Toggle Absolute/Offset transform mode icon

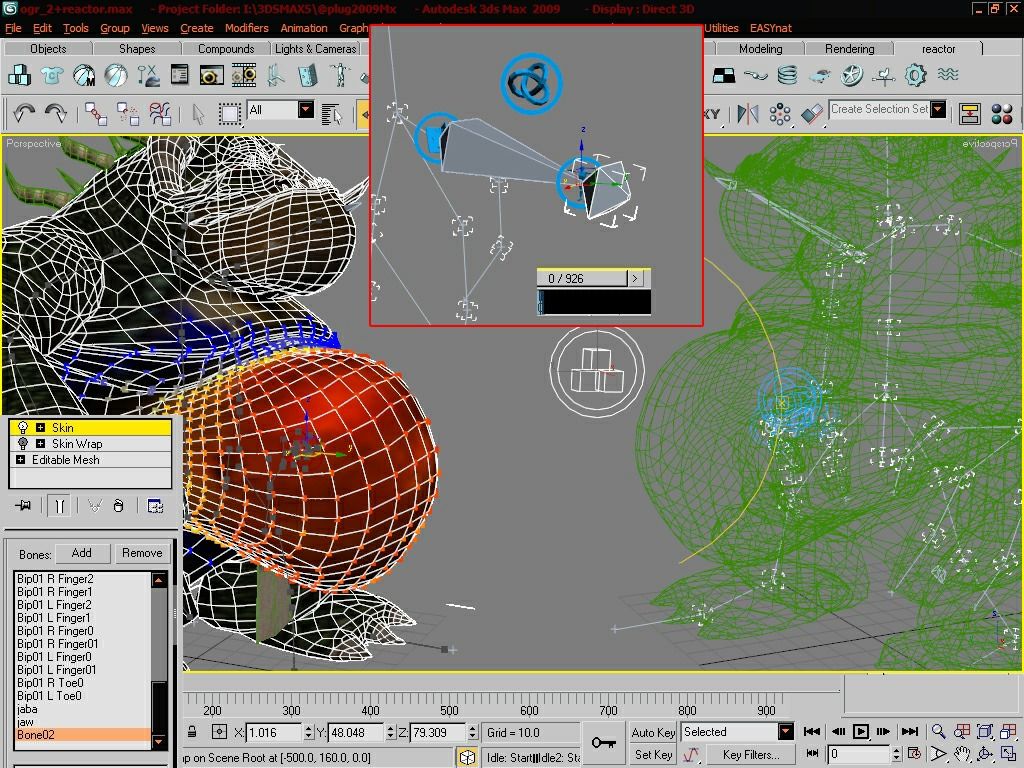point(219,732)
